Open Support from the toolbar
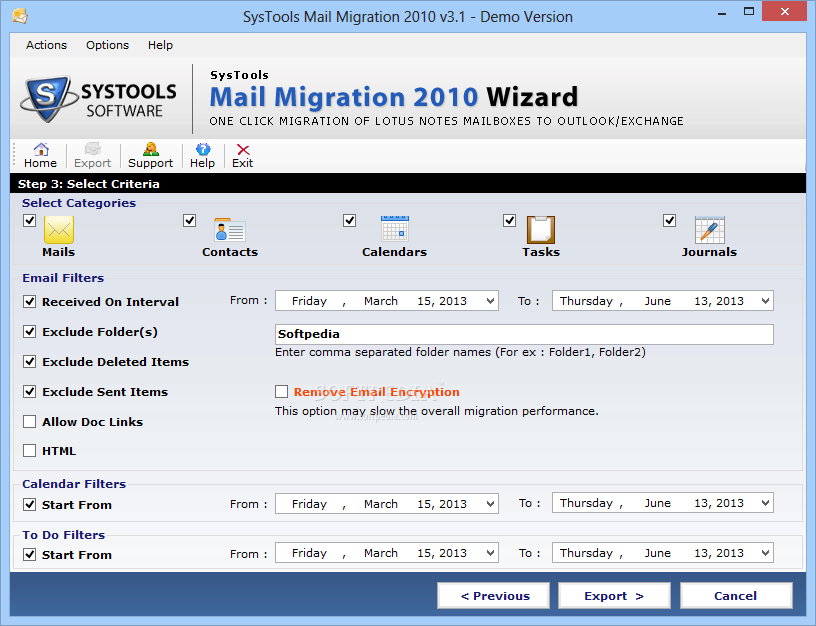This screenshot has height=626, width=816. pyautogui.click(x=150, y=155)
